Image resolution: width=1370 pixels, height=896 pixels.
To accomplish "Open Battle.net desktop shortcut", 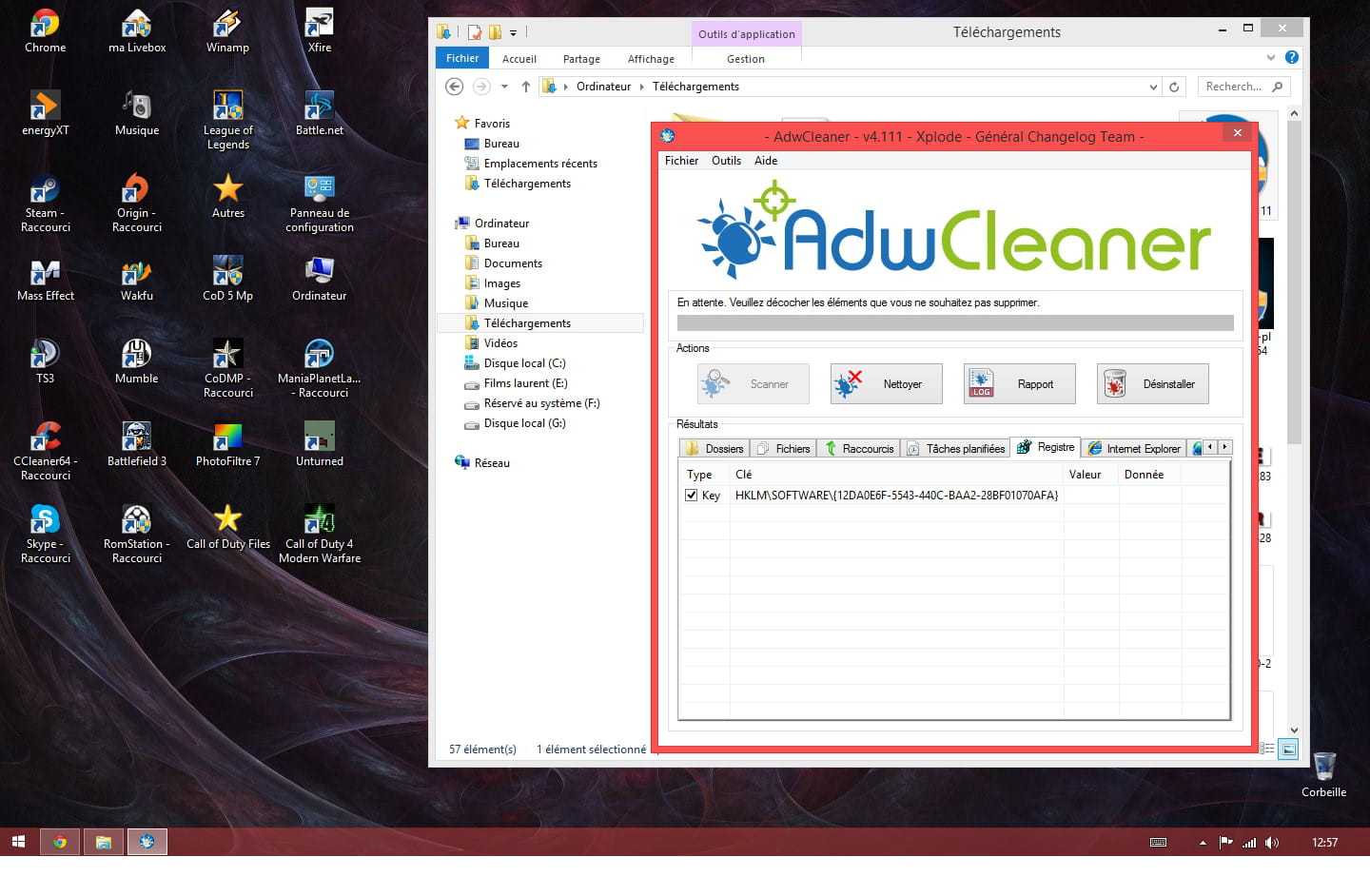I will click(319, 112).
